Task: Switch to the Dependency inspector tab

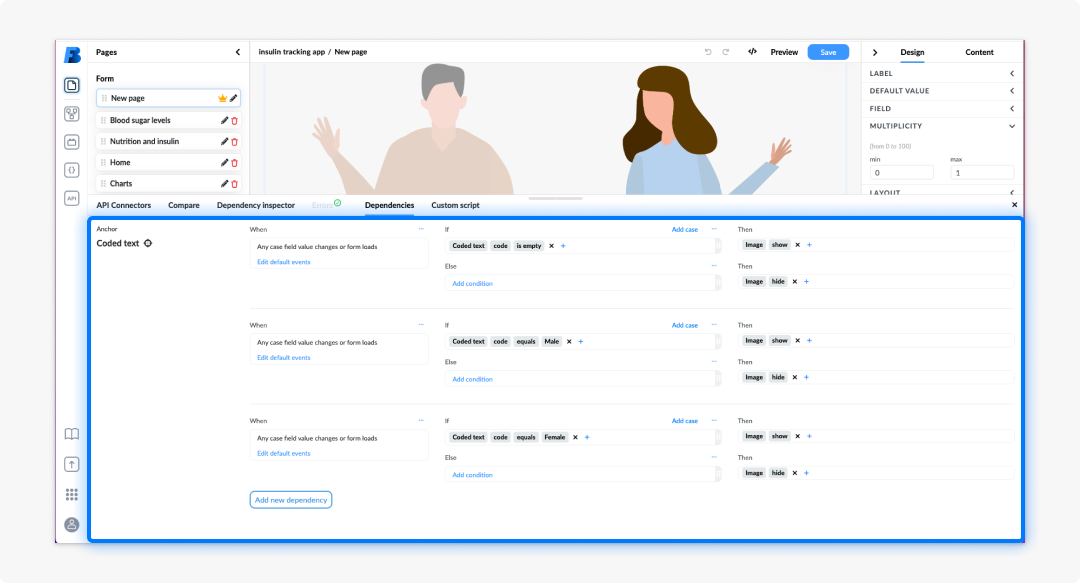Action: click(x=256, y=205)
